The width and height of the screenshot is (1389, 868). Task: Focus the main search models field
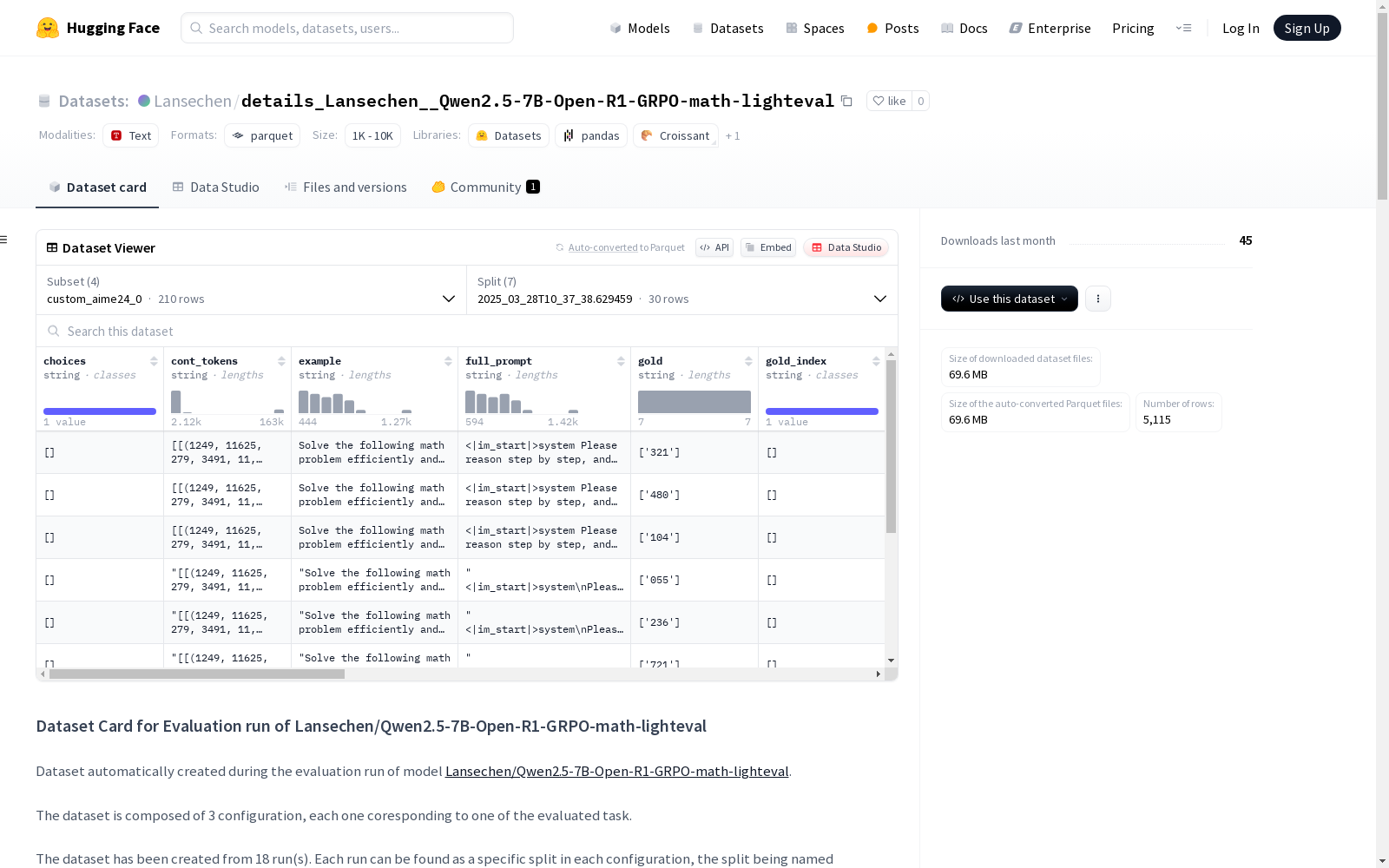click(x=347, y=28)
